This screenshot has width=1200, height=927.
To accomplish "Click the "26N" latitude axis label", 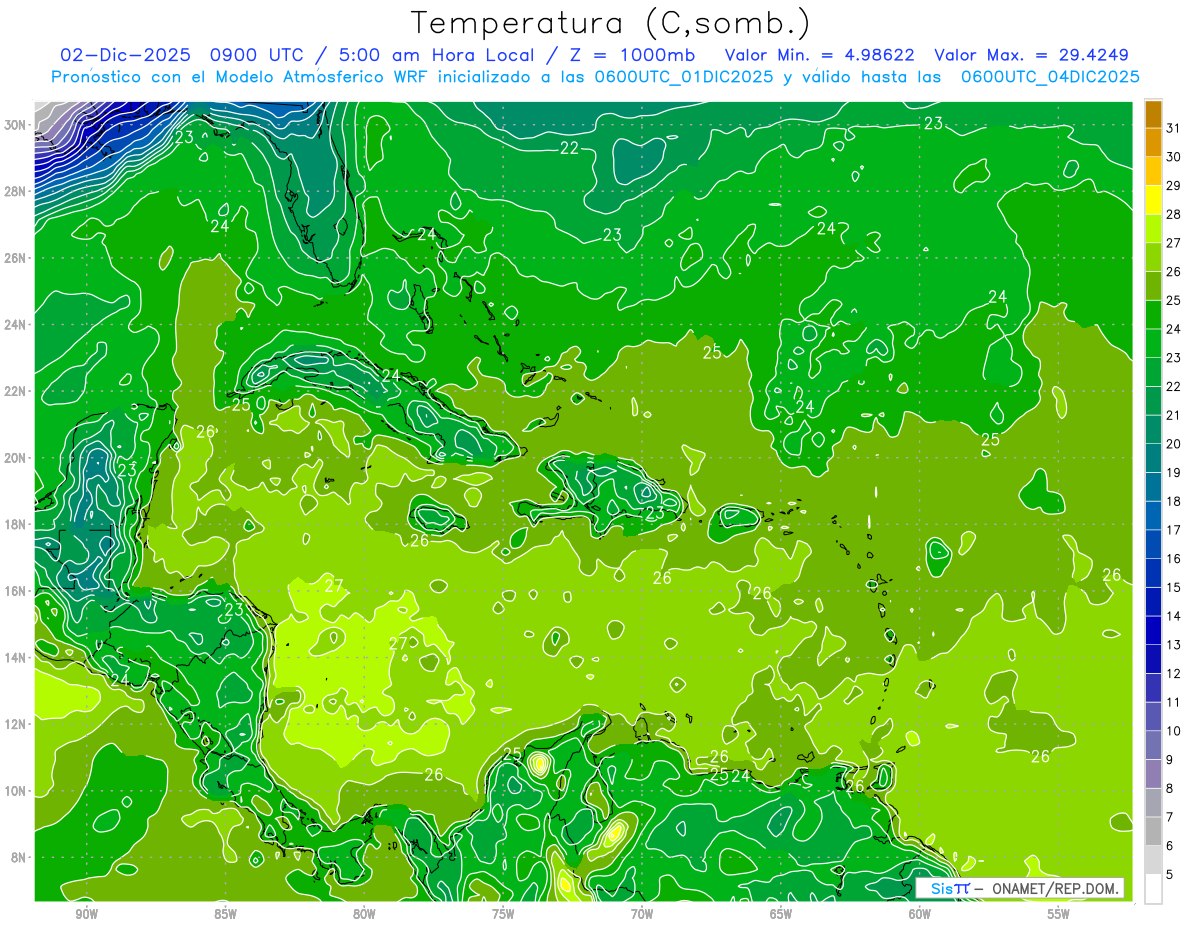I will (15, 258).
